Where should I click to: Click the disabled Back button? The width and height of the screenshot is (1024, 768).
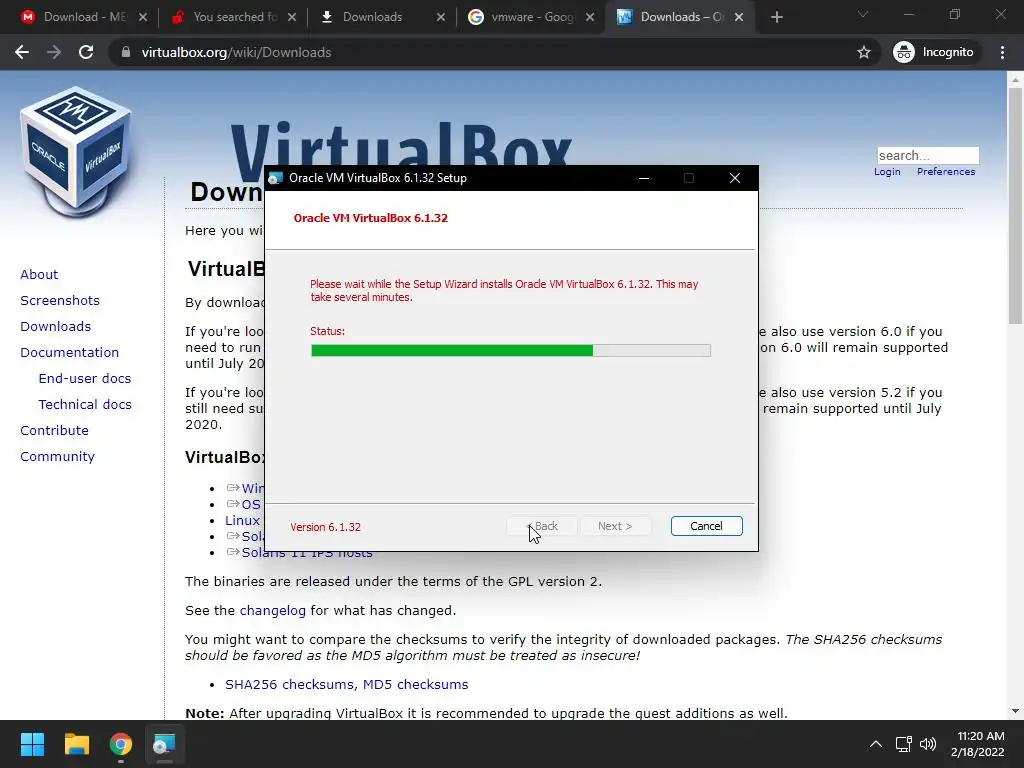(542, 526)
